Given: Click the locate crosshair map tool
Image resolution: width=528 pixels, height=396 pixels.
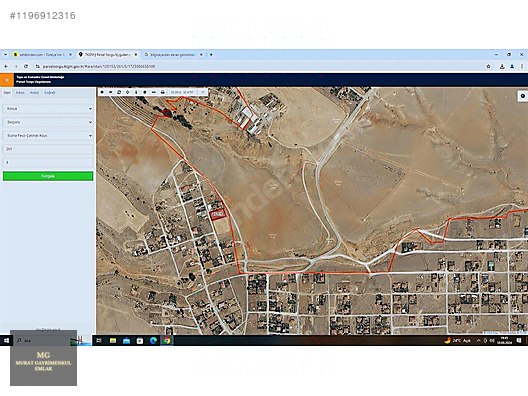Looking at the screenshot, I should pos(128,92).
